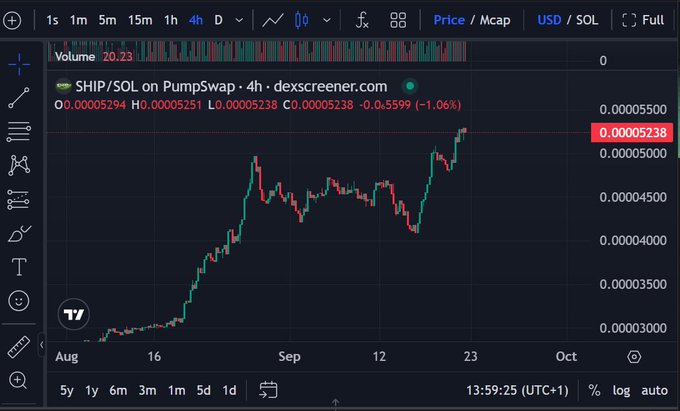Select the 15m timeframe
The height and width of the screenshot is (411, 680).
pyautogui.click(x=140, y=20)
